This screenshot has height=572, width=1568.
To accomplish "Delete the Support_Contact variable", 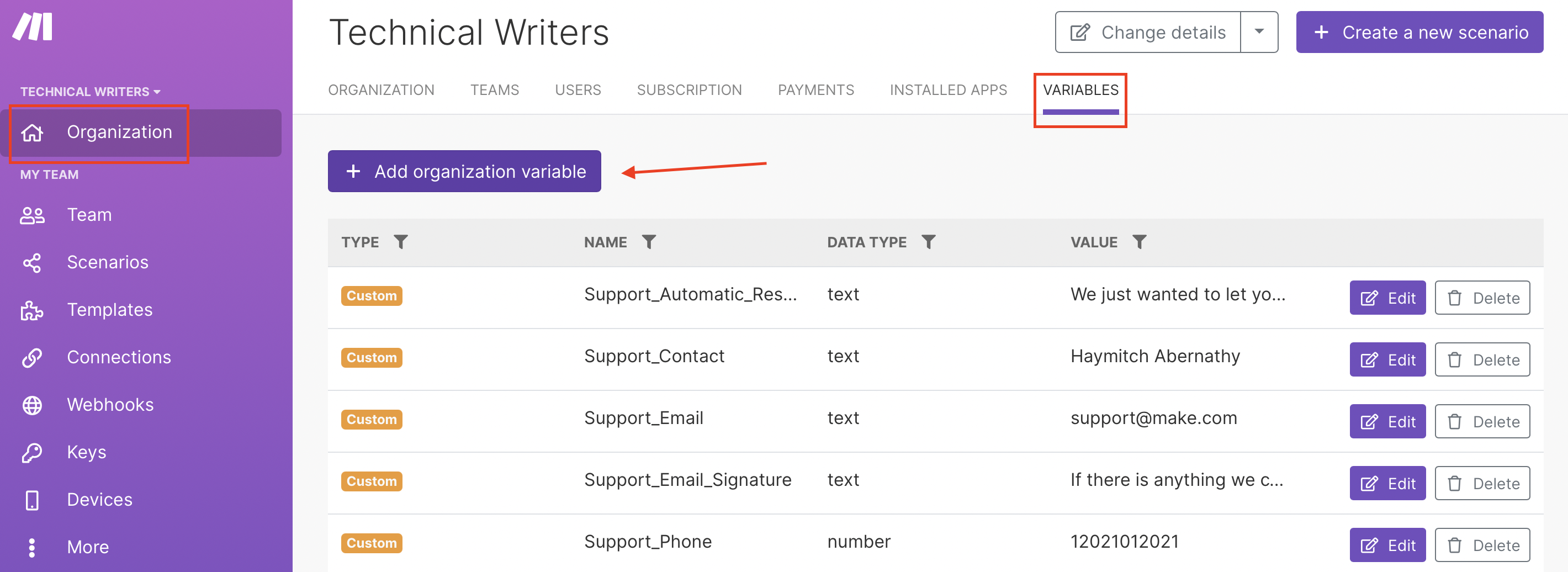I will (x=1482, y=360).
